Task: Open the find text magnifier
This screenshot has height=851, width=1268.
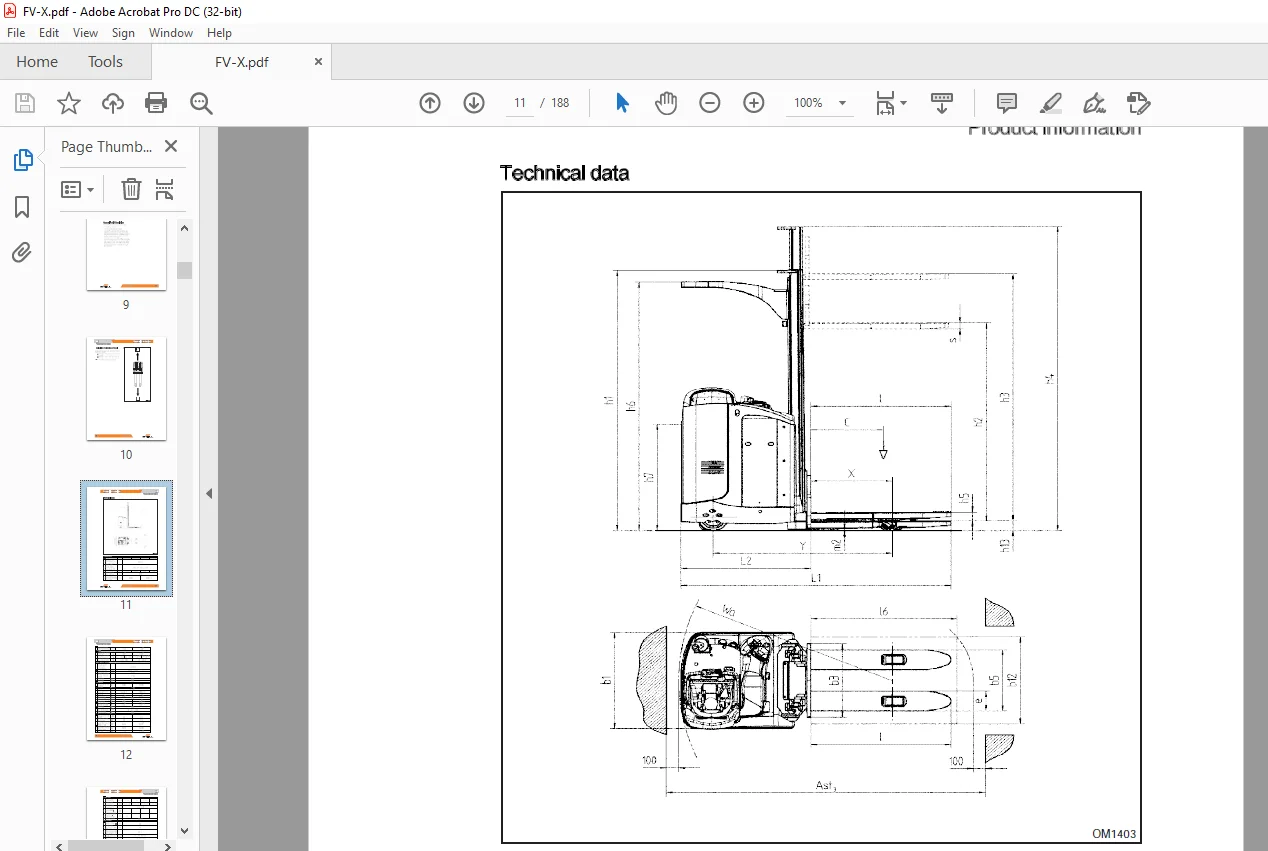Action: tap(201, 103)
